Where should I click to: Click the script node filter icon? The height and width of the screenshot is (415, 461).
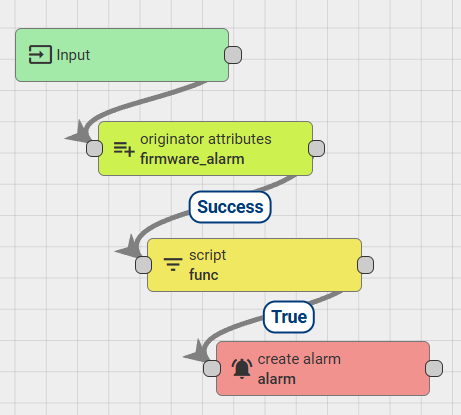click(x=173, y=264)
